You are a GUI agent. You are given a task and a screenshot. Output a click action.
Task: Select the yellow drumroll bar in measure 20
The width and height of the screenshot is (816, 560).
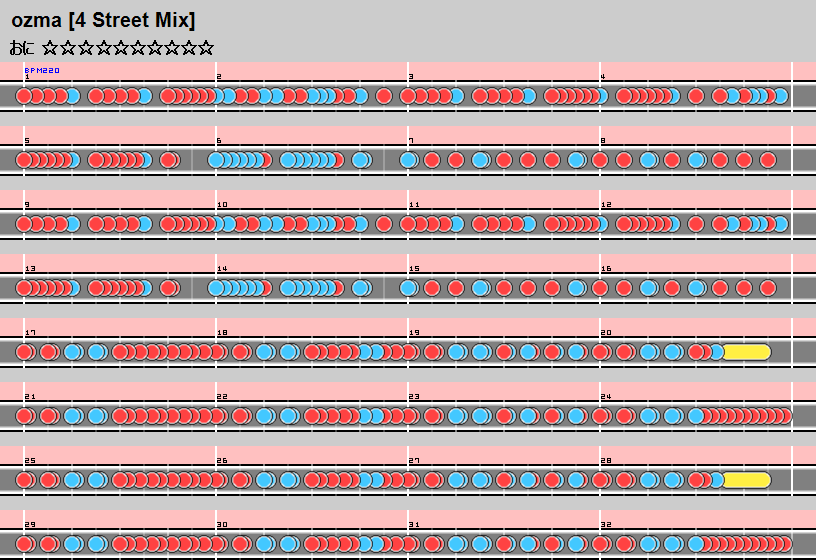[747, 352]
